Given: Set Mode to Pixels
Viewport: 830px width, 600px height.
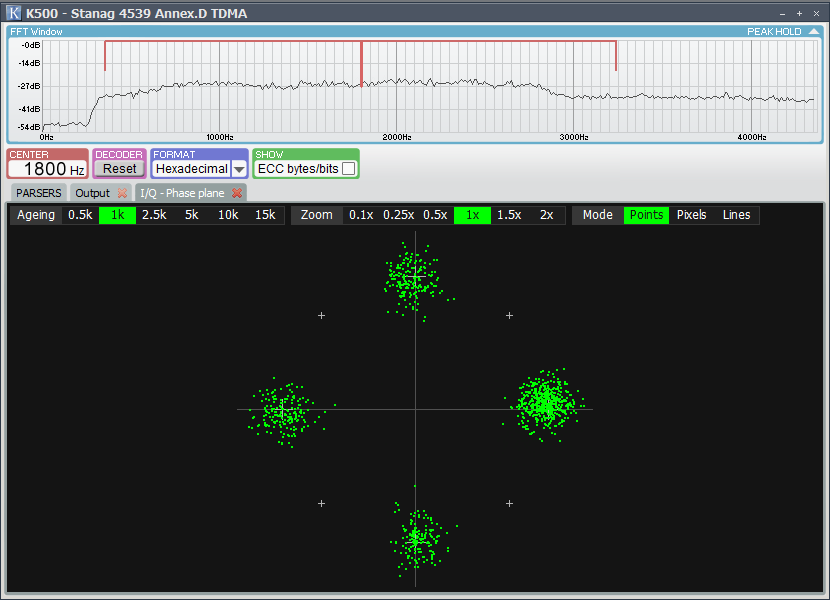Looking at the screenshot, I should pyautogui.click(x=691, y=215).
